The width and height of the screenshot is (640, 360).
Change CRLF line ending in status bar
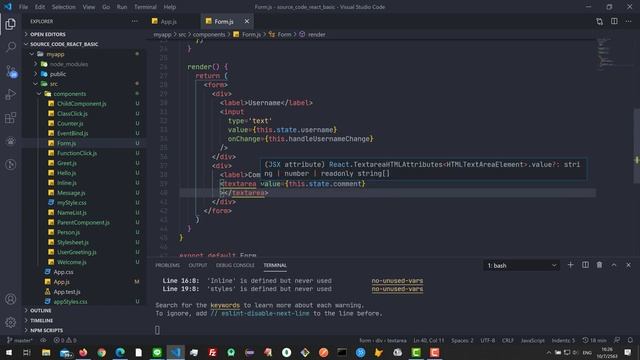[x=508, y=340]
